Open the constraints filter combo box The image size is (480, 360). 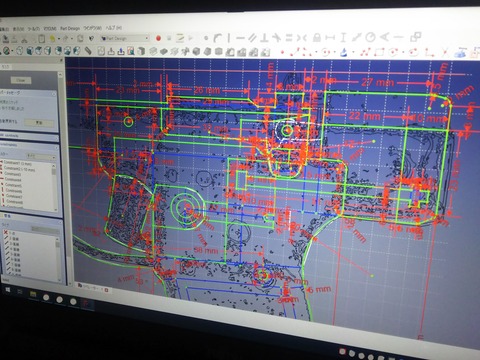[41, 156]
